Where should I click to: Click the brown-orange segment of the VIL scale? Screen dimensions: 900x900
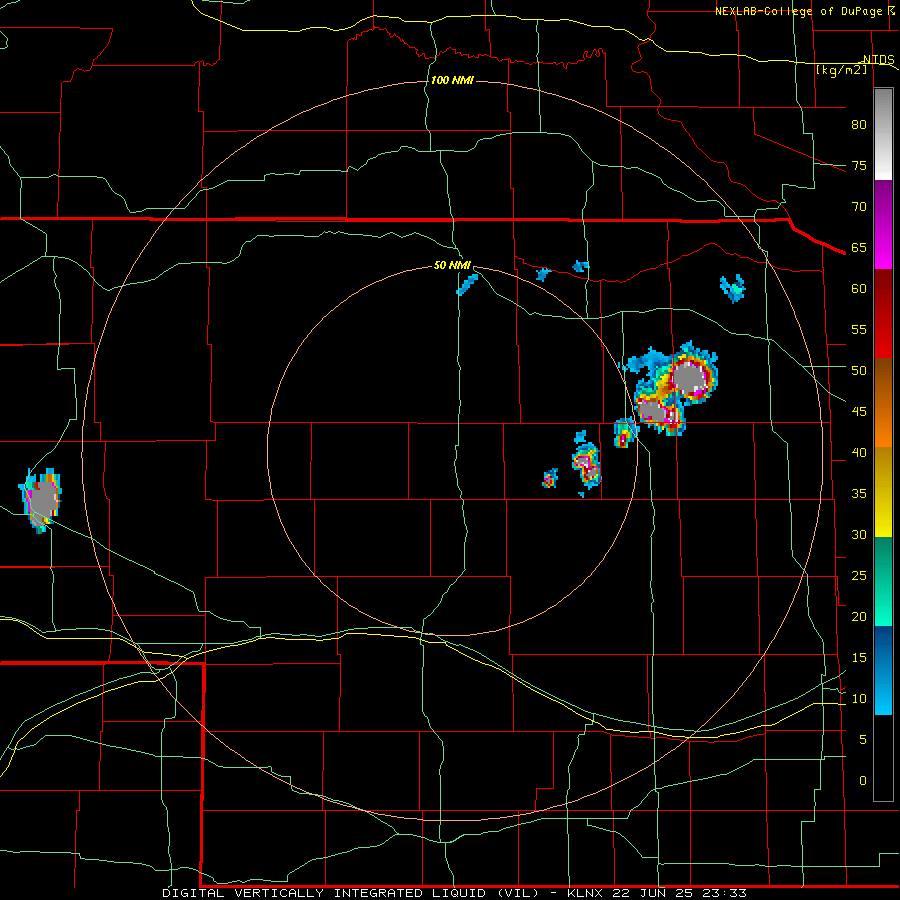tap(883, 402)
